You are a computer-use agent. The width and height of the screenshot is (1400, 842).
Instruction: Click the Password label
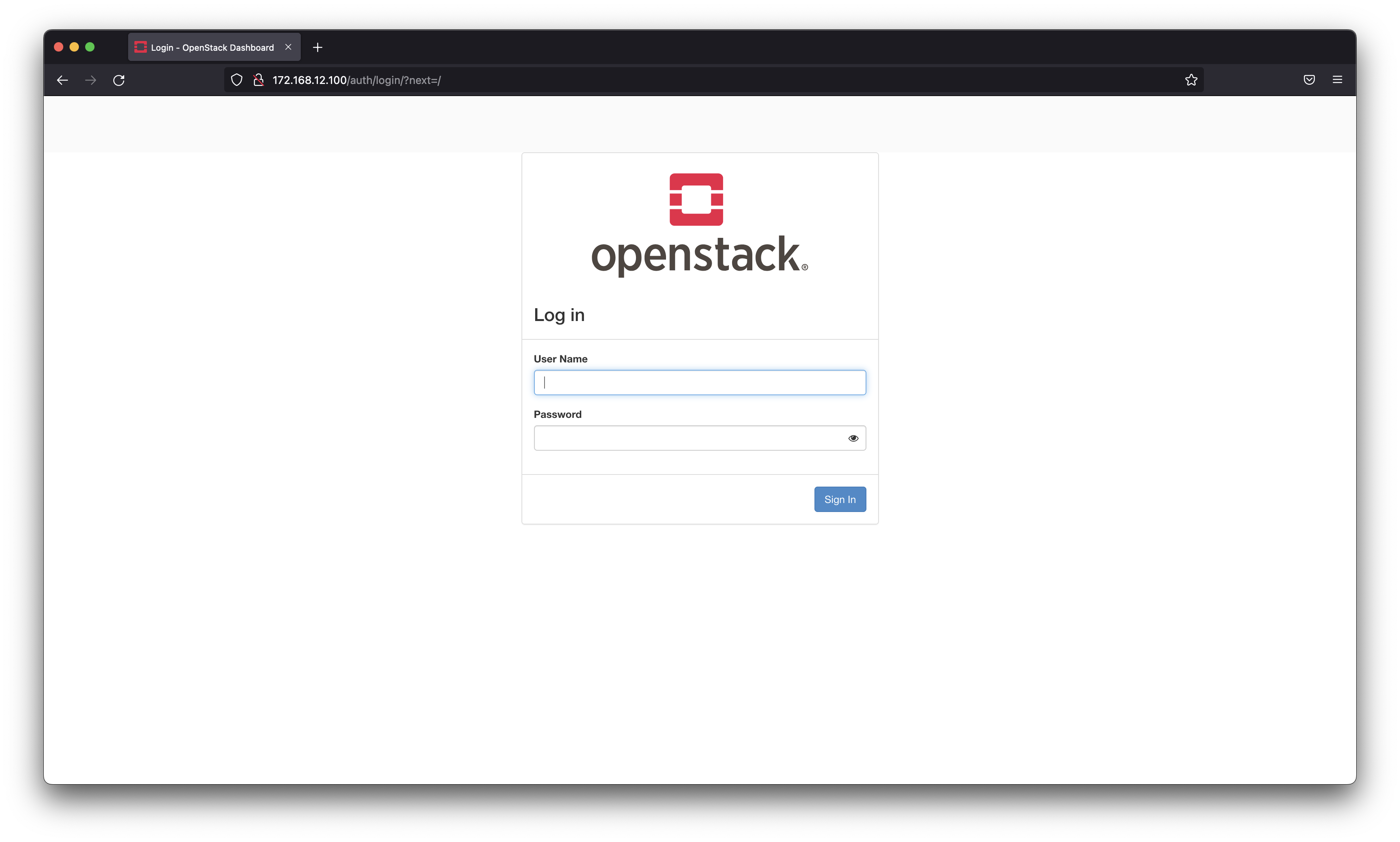pos(557,414)
